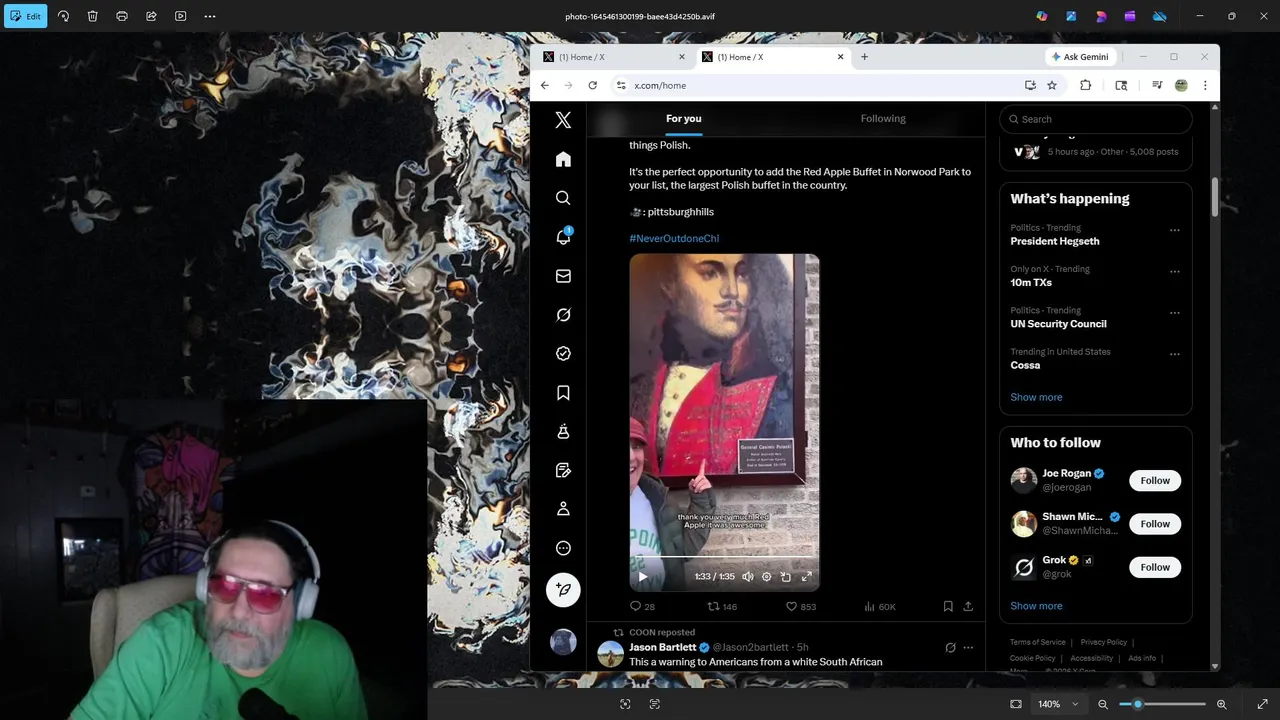Mute the video using speaker icon
Screen dimensions: 1280x720
pos(747,576)
